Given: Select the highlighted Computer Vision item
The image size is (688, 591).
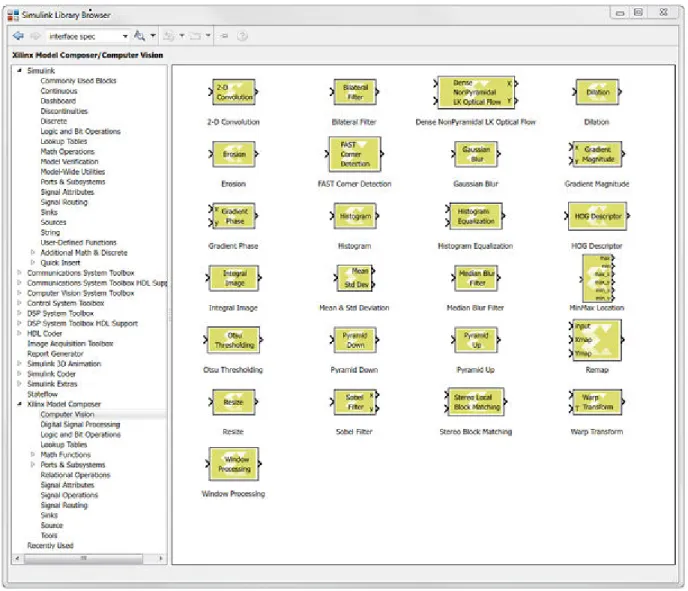Looking at the screenshot, I should tap(68, 414).
